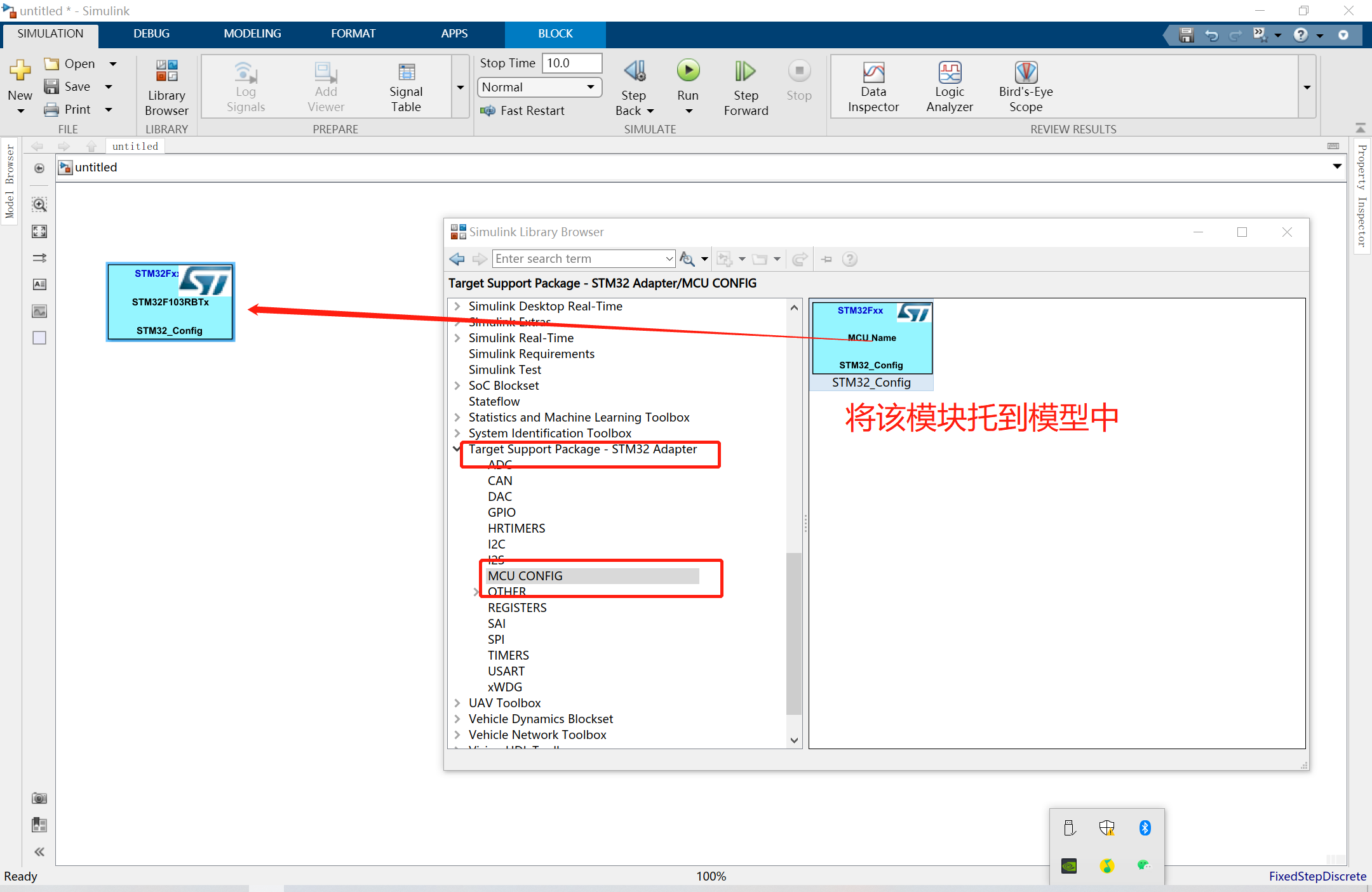Click the Windows Security tray icon
The image size is (1372, 892).
(x=1106, y=828)
